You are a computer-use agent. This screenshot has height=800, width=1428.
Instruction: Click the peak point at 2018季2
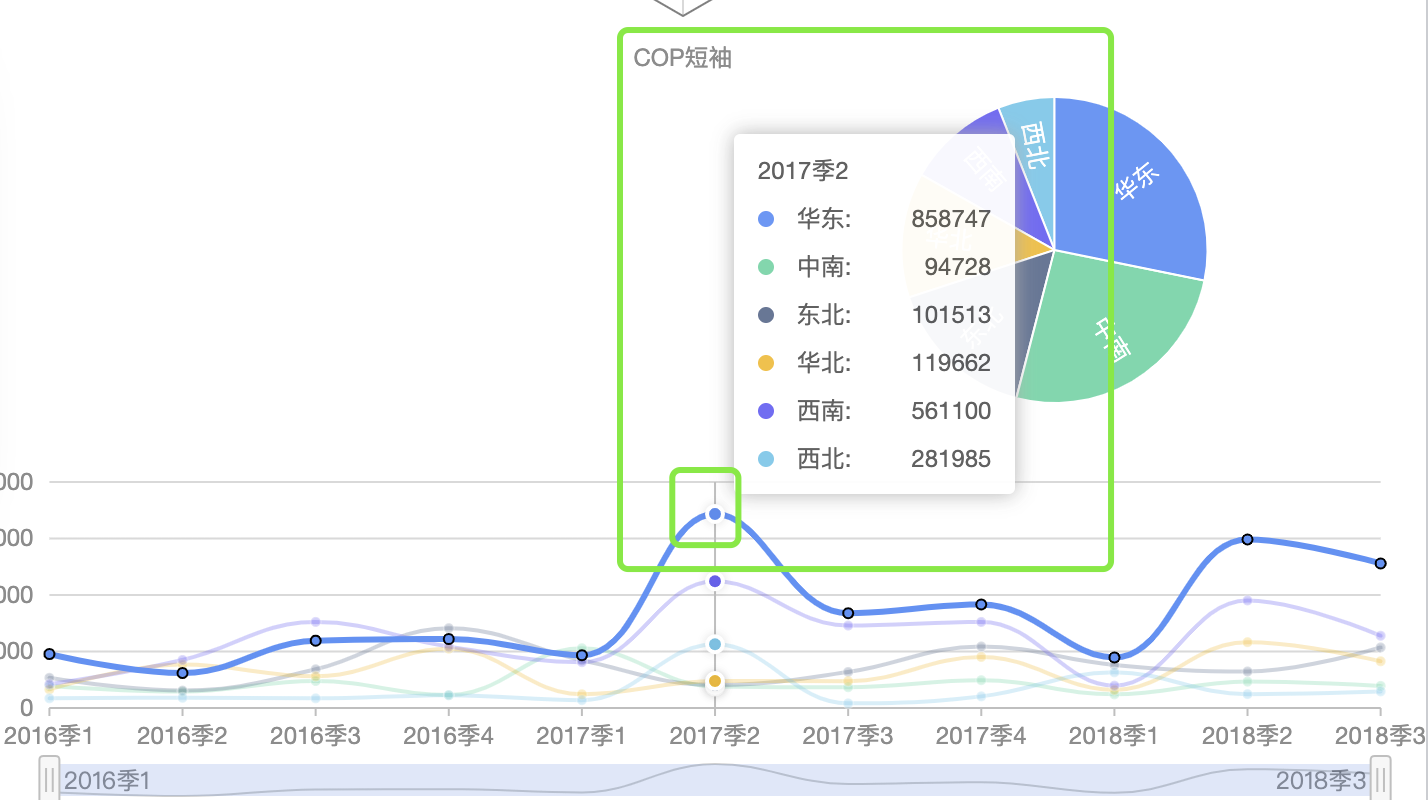point(1246,539)
